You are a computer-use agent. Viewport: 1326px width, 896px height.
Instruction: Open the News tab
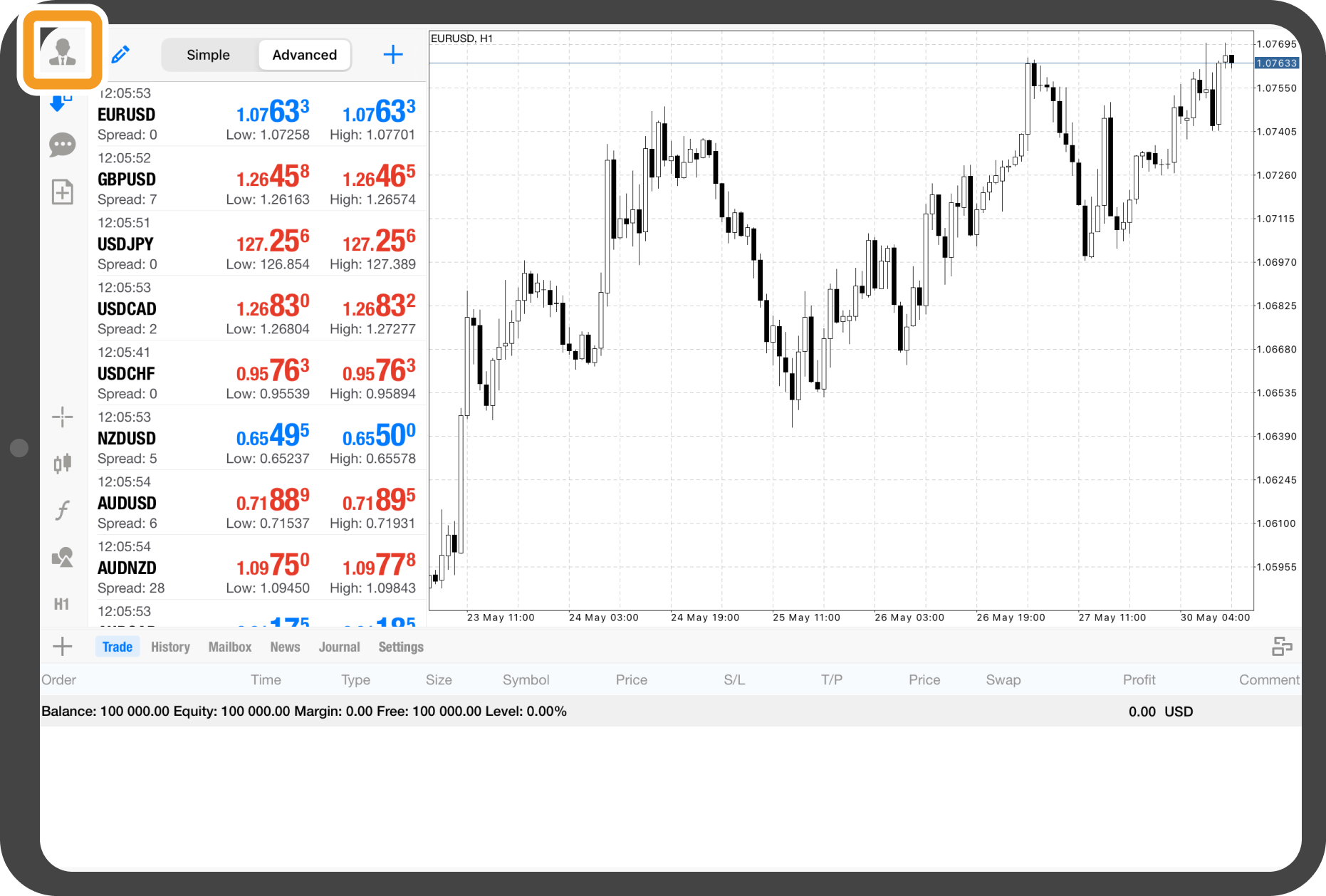[x=285, y=647]
